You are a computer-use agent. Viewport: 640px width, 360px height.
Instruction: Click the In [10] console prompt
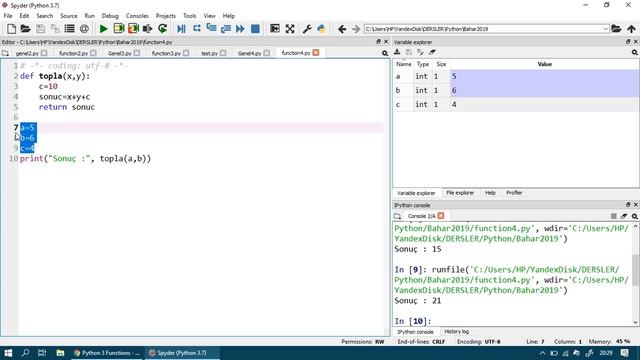(x=413, y=321)
